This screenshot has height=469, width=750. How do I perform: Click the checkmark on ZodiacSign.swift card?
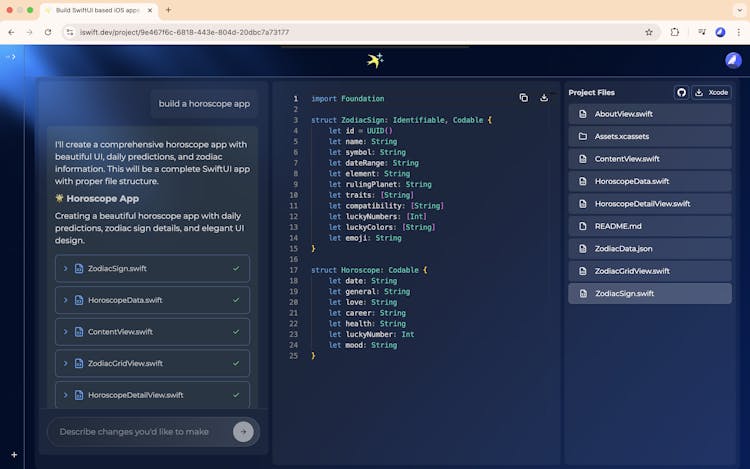click(x=236, y=269)
